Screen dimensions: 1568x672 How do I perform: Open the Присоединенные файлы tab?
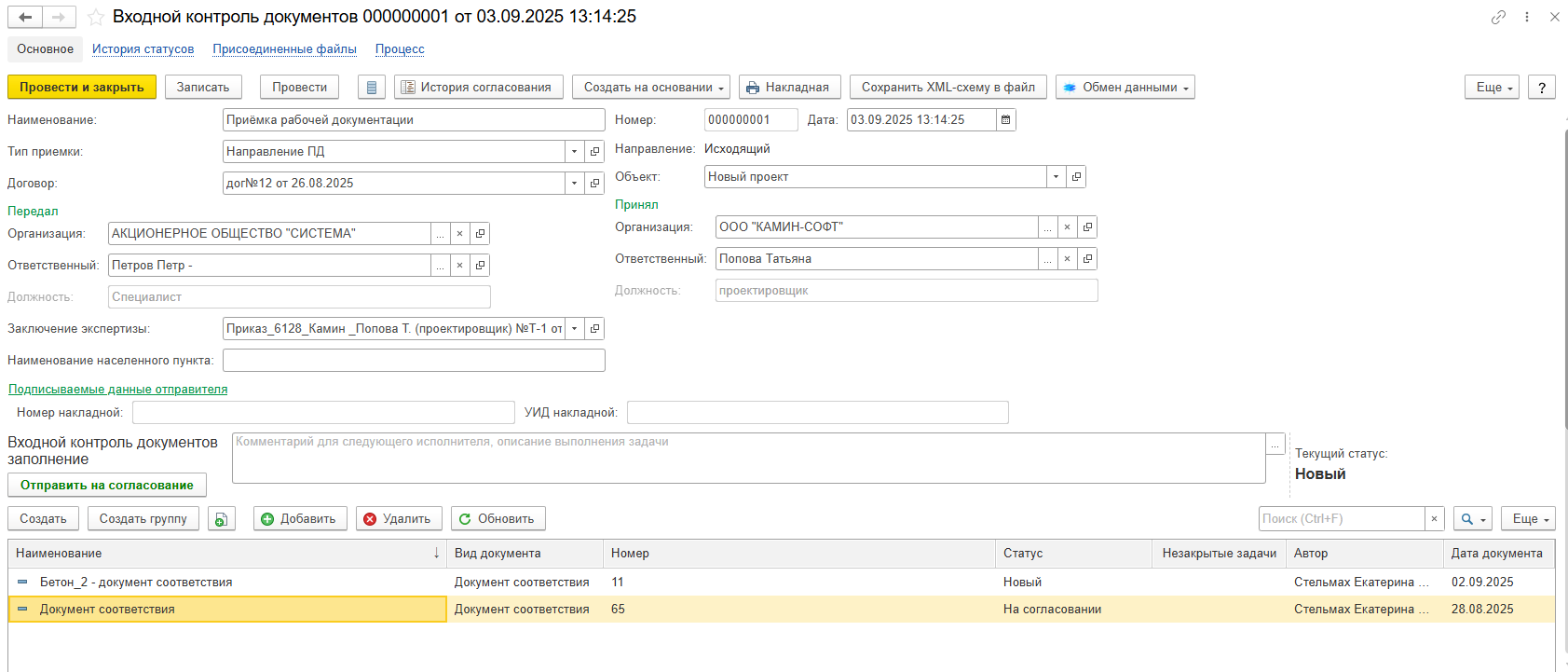coord(284,49)
